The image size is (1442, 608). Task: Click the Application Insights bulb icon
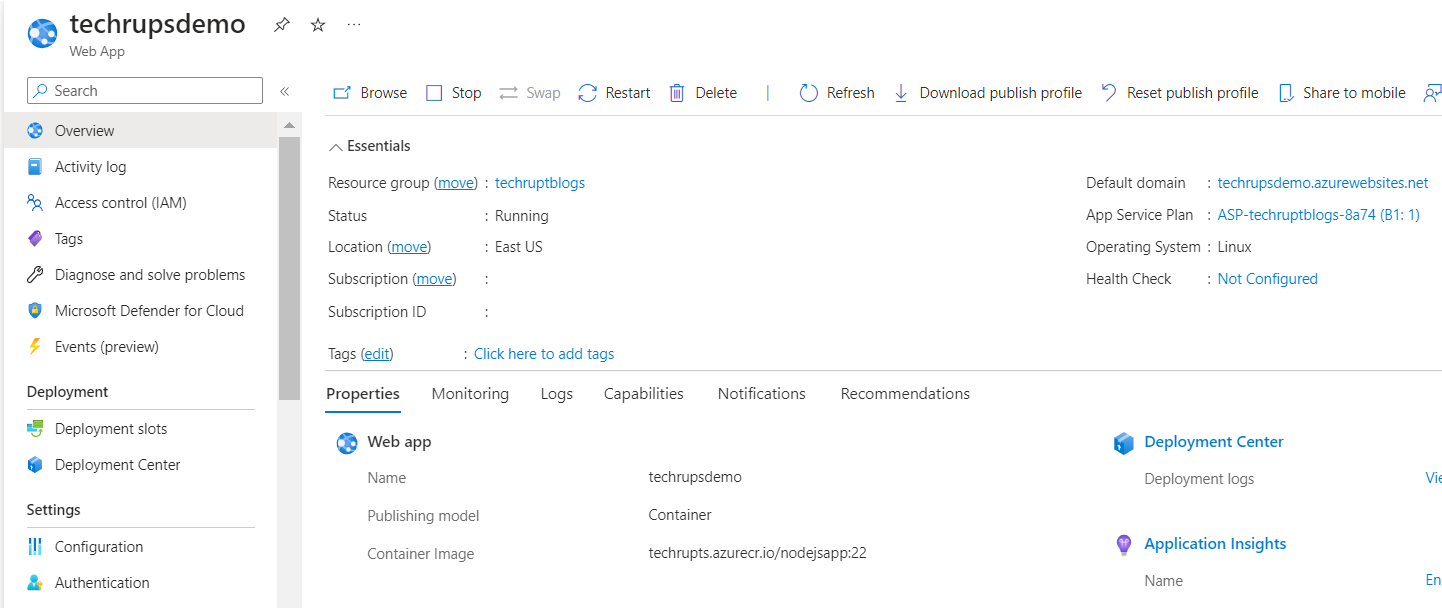[1124, 545]
